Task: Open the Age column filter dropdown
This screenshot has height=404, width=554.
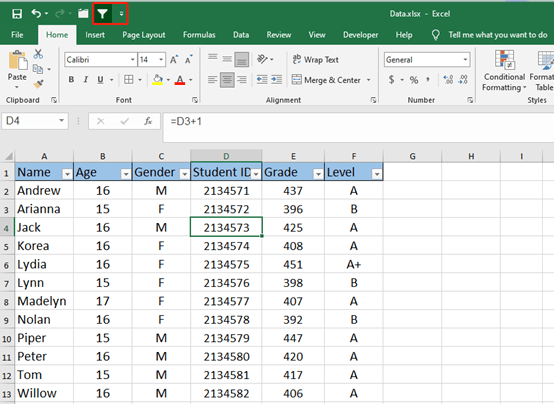Action: (126, 174)
